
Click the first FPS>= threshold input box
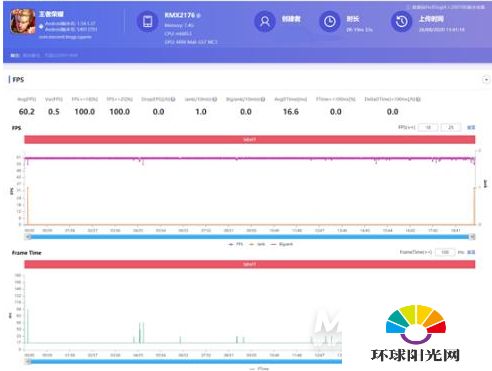coord(428,127)
